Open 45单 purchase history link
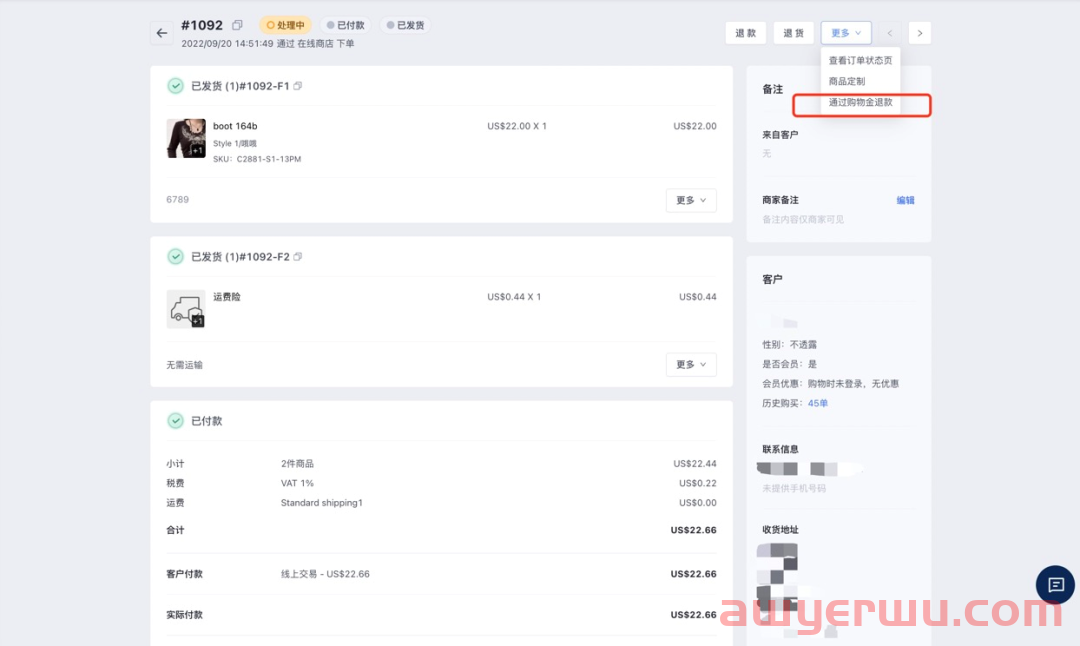The height and width of the screenshot is (646, 1080). click(818, 404)
